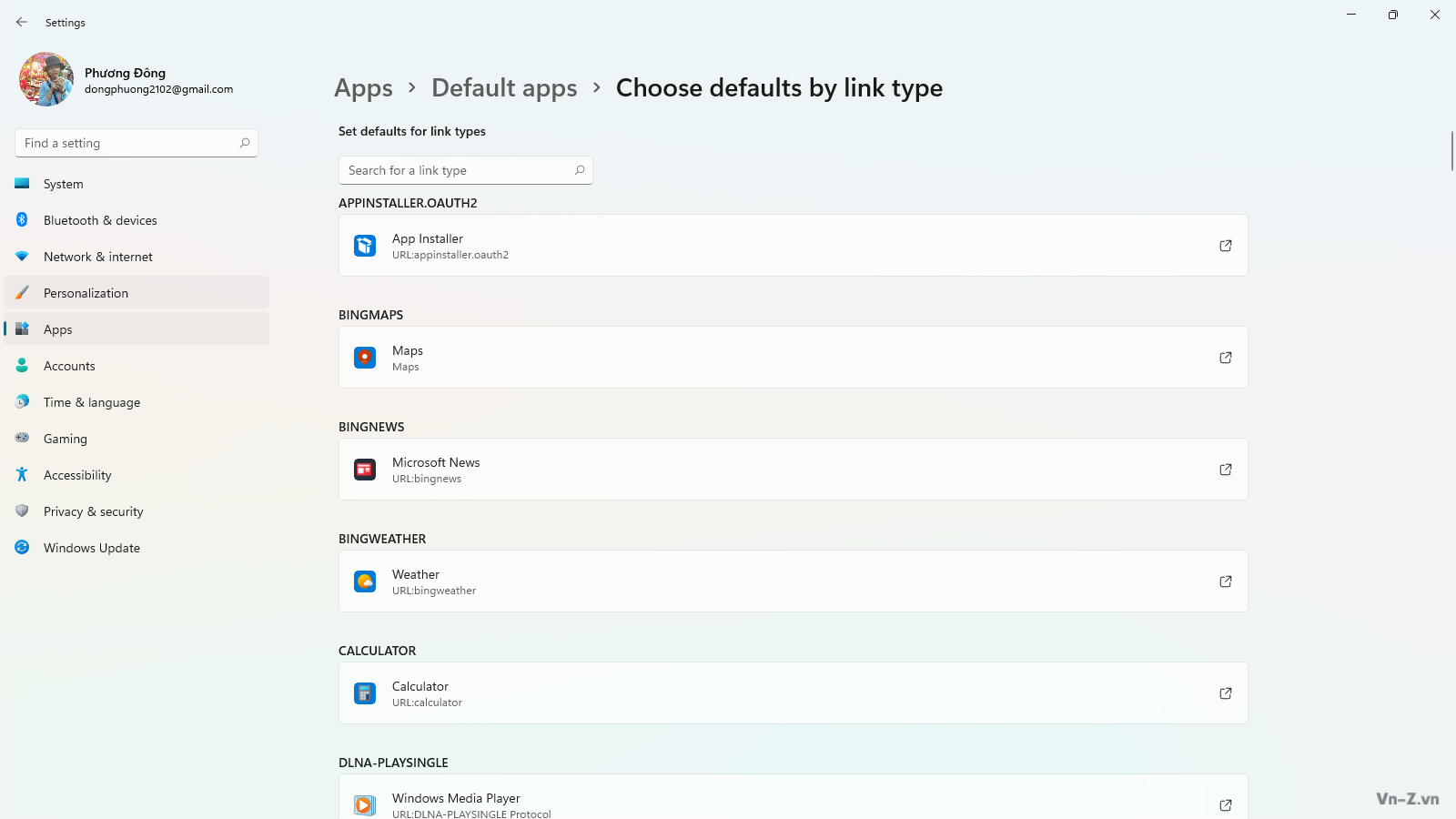Click the Time & language globe icon
Viewport: 1456px width, 819px height.
pyautogui.click(x=22, y=401)
